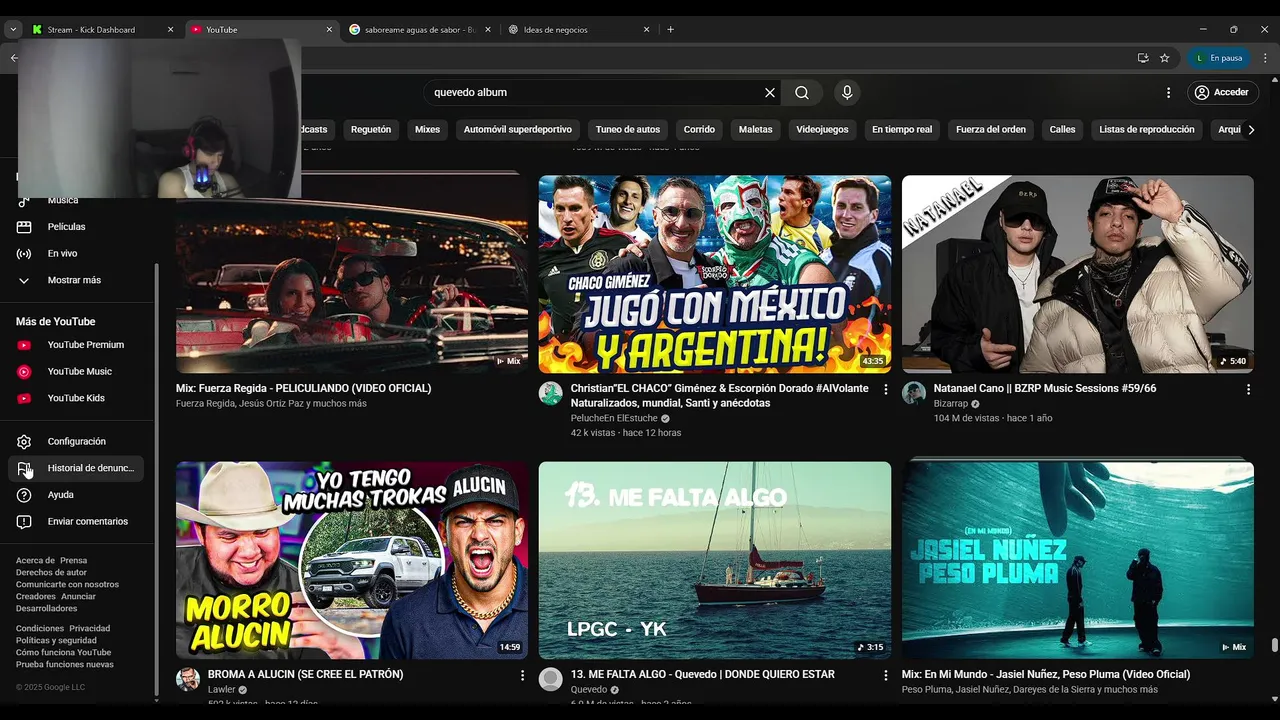The image size is (1280, 720).
Task: Close the Stream - Kick Dashboard tab
Action: click(x=170, y=30)
